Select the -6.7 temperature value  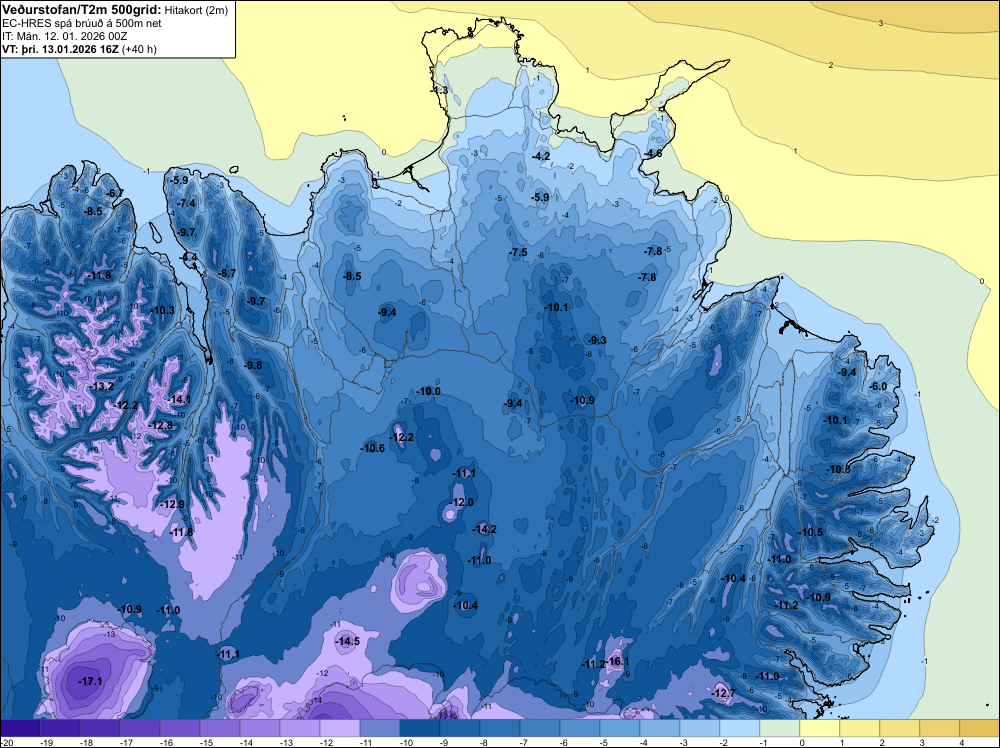[x=115, y=193]
